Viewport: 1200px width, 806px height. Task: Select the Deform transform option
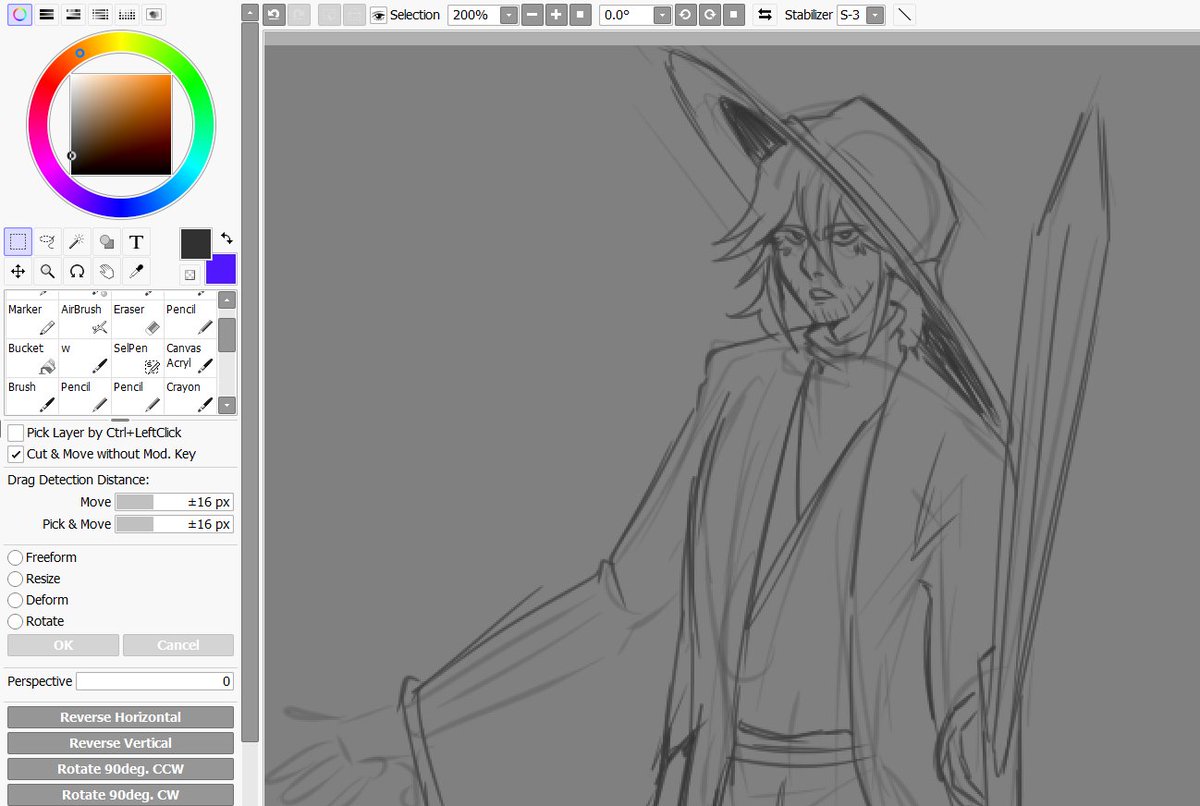pyautogui.click(x=15, y=600)
